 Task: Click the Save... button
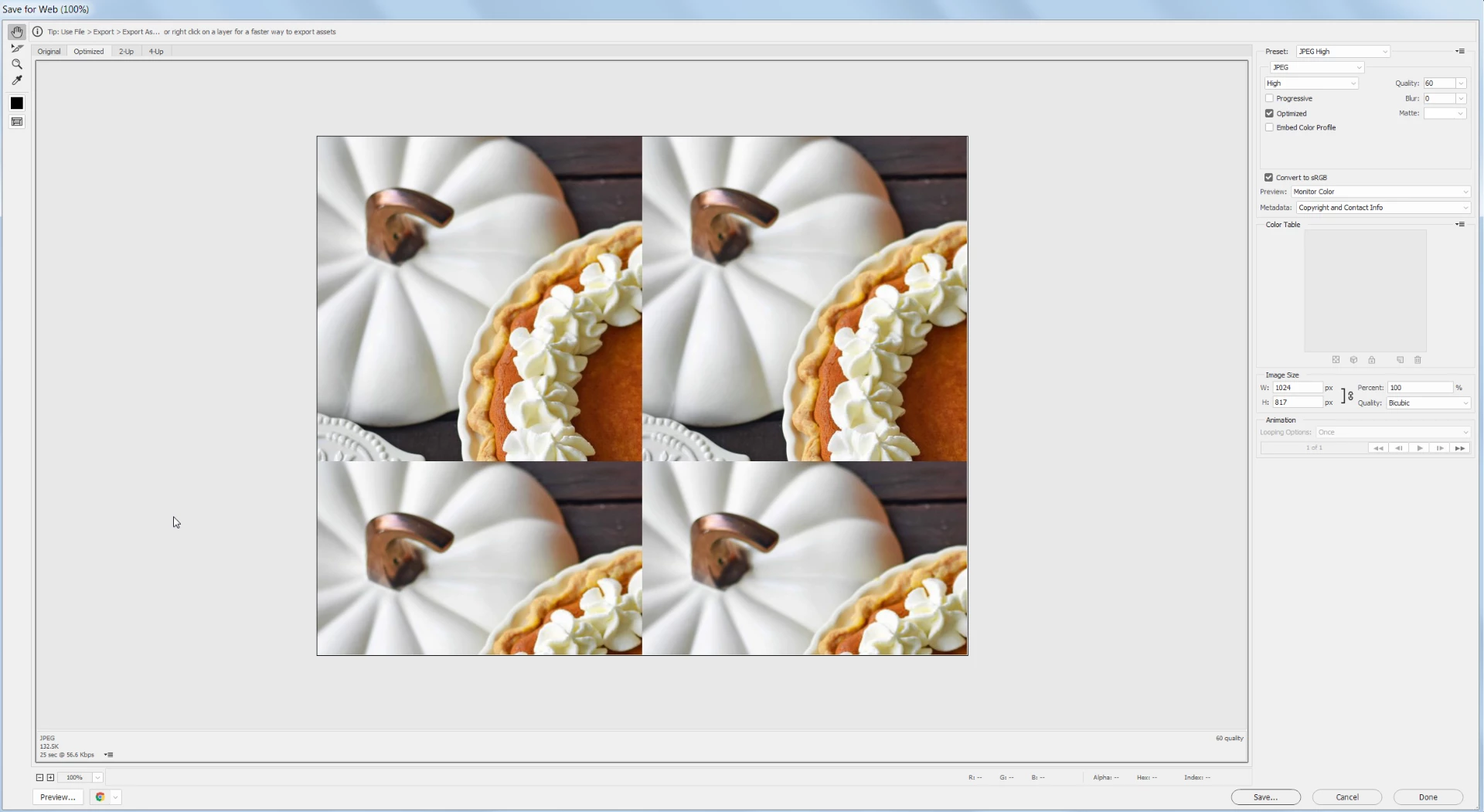[1265, 797]
